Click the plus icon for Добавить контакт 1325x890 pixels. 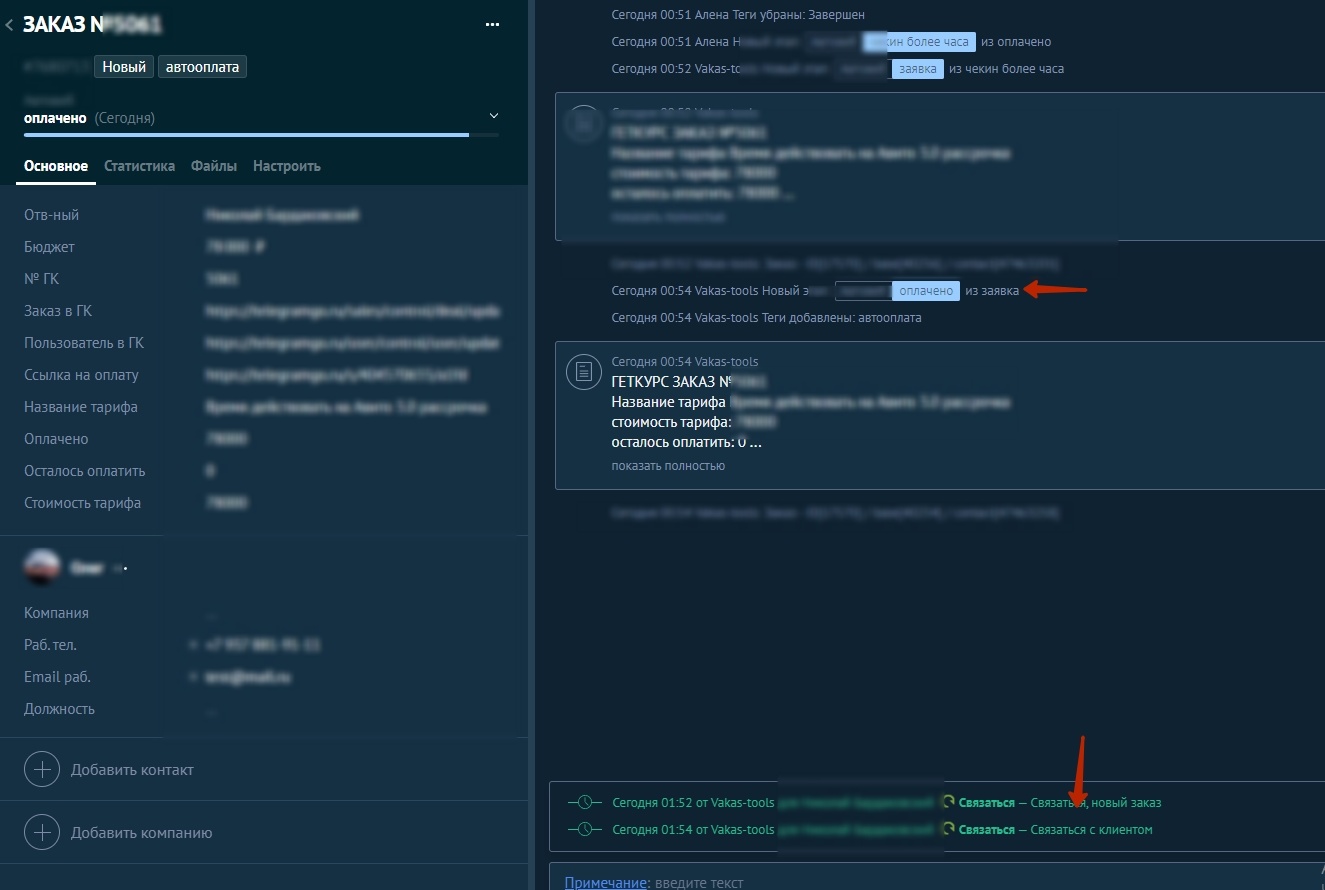click(42, 770)
